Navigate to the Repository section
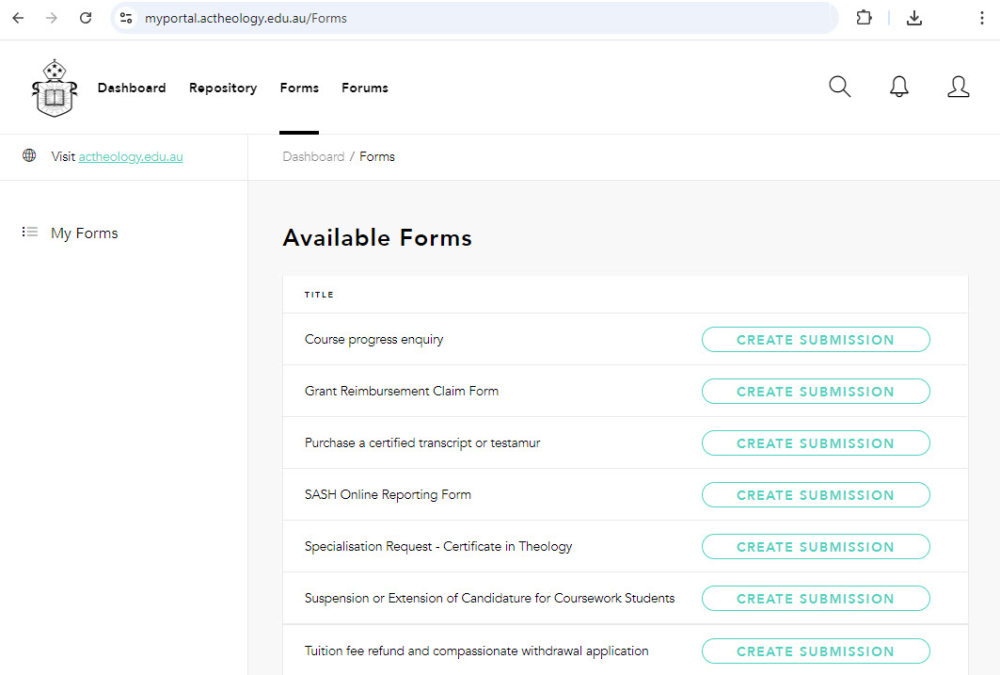The width and height of the screenshot is (1000, 675). click(222, 88)
